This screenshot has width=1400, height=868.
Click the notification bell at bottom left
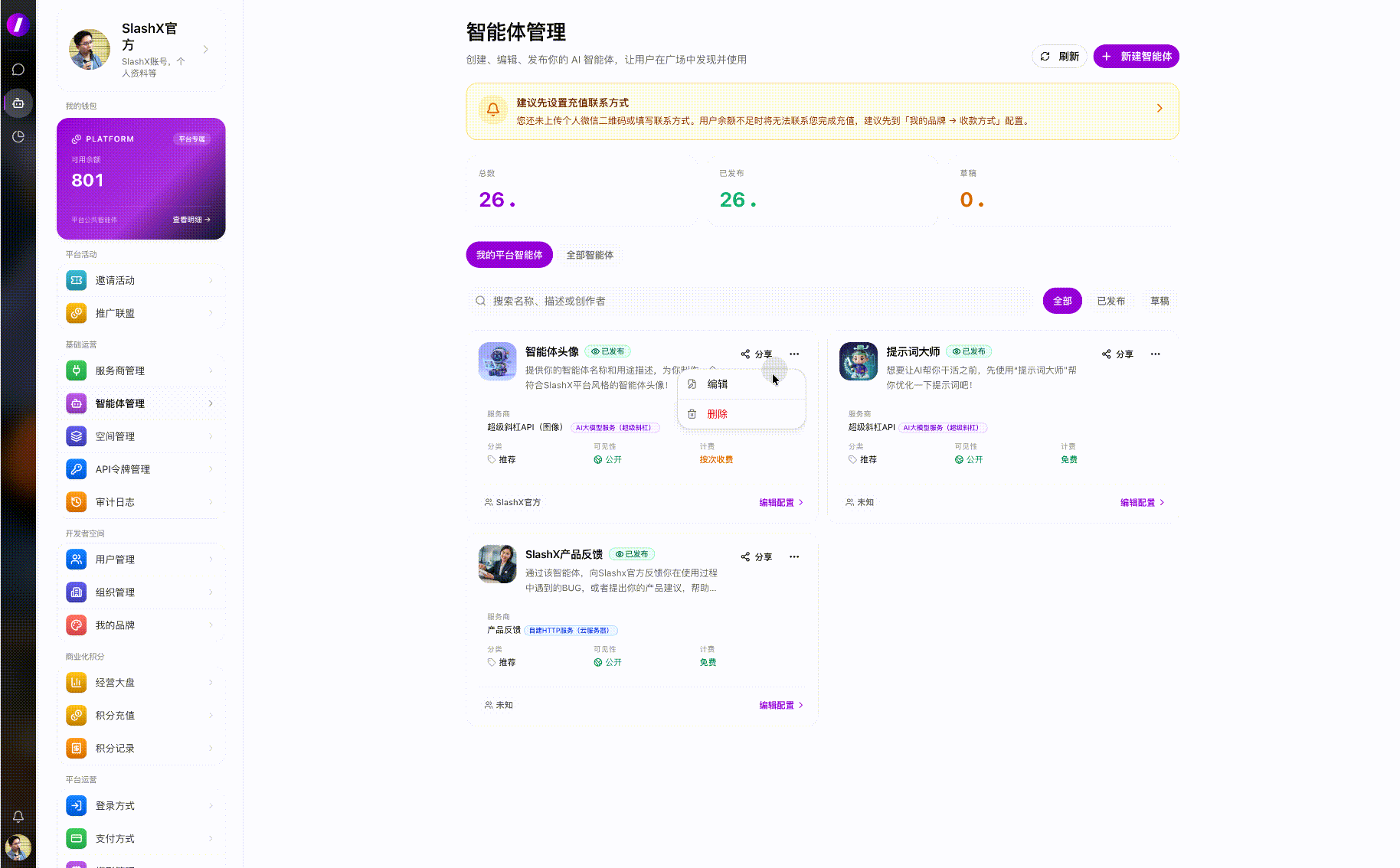[18, 816]
